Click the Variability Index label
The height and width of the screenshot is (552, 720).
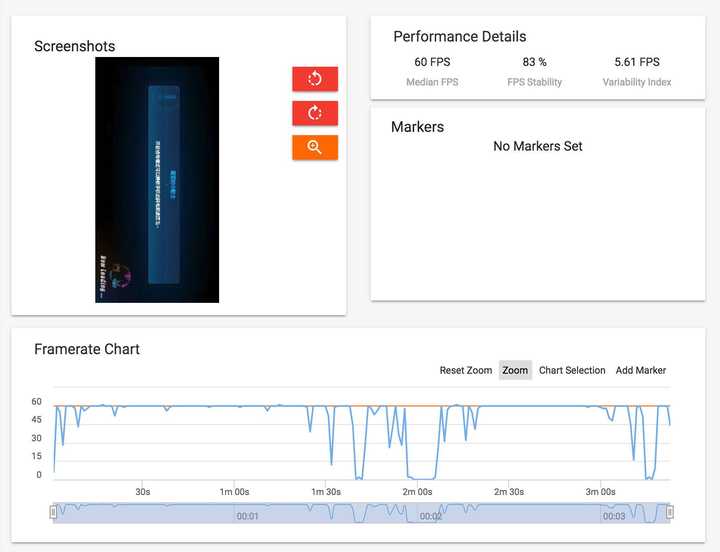point(637,82)
